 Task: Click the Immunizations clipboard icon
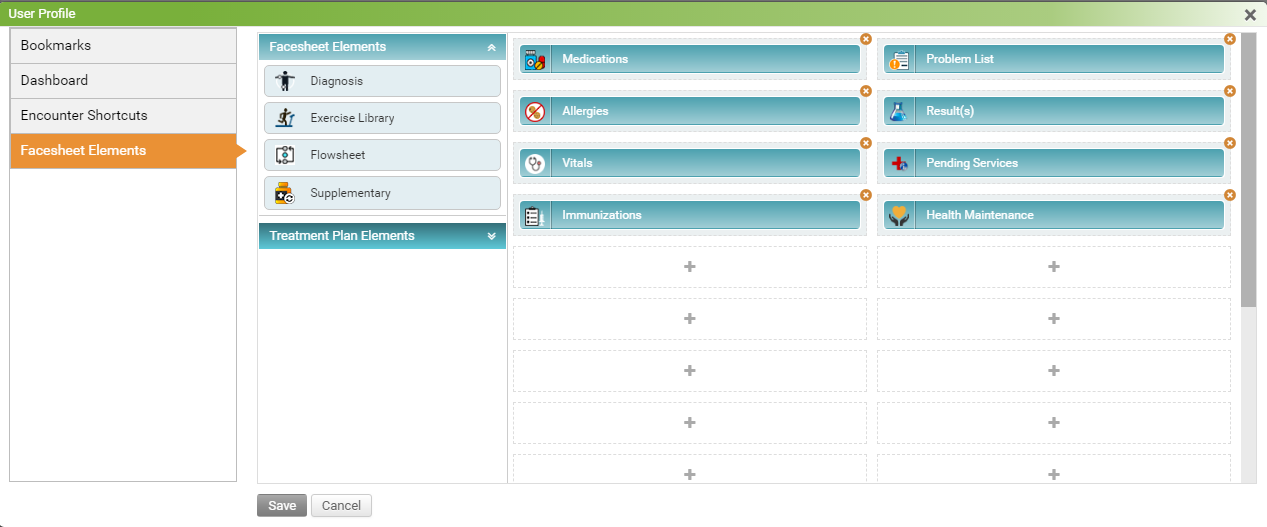point(535,216)
